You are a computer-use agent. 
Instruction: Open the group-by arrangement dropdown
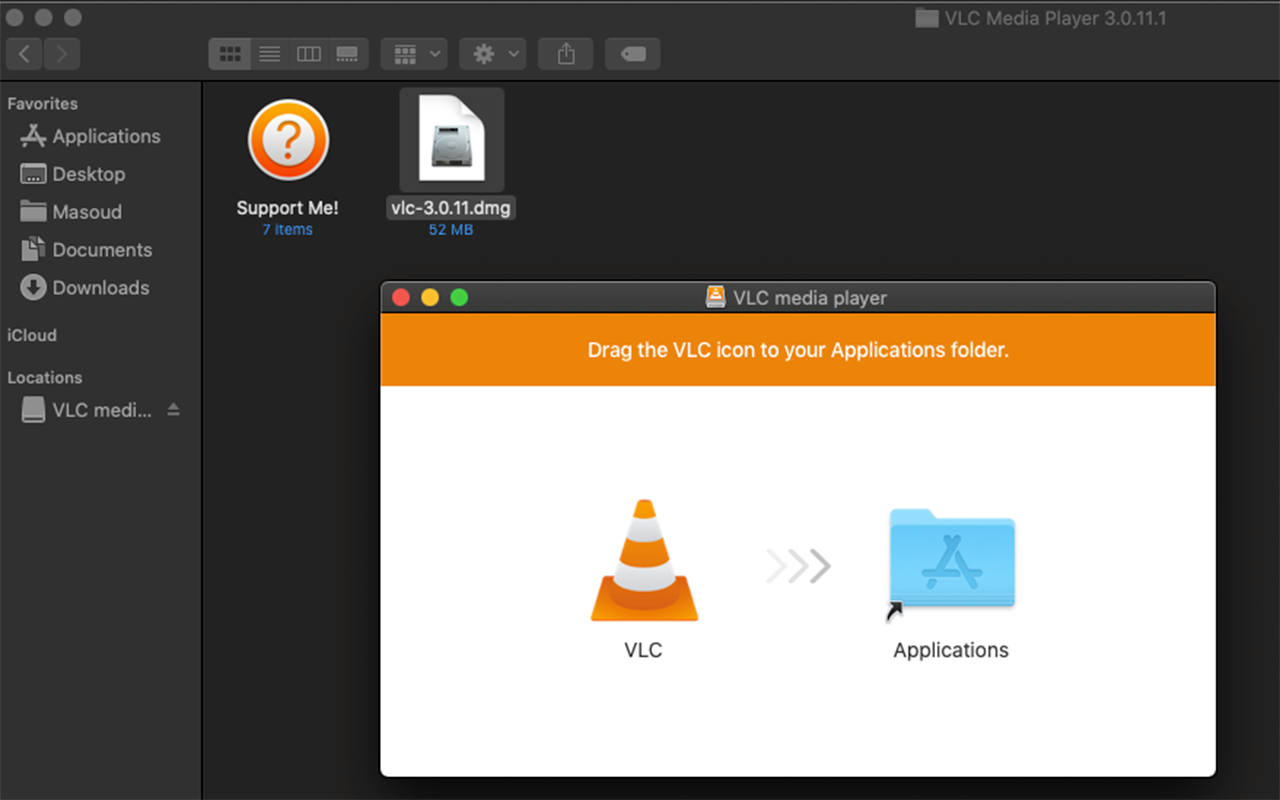point(414,54)
